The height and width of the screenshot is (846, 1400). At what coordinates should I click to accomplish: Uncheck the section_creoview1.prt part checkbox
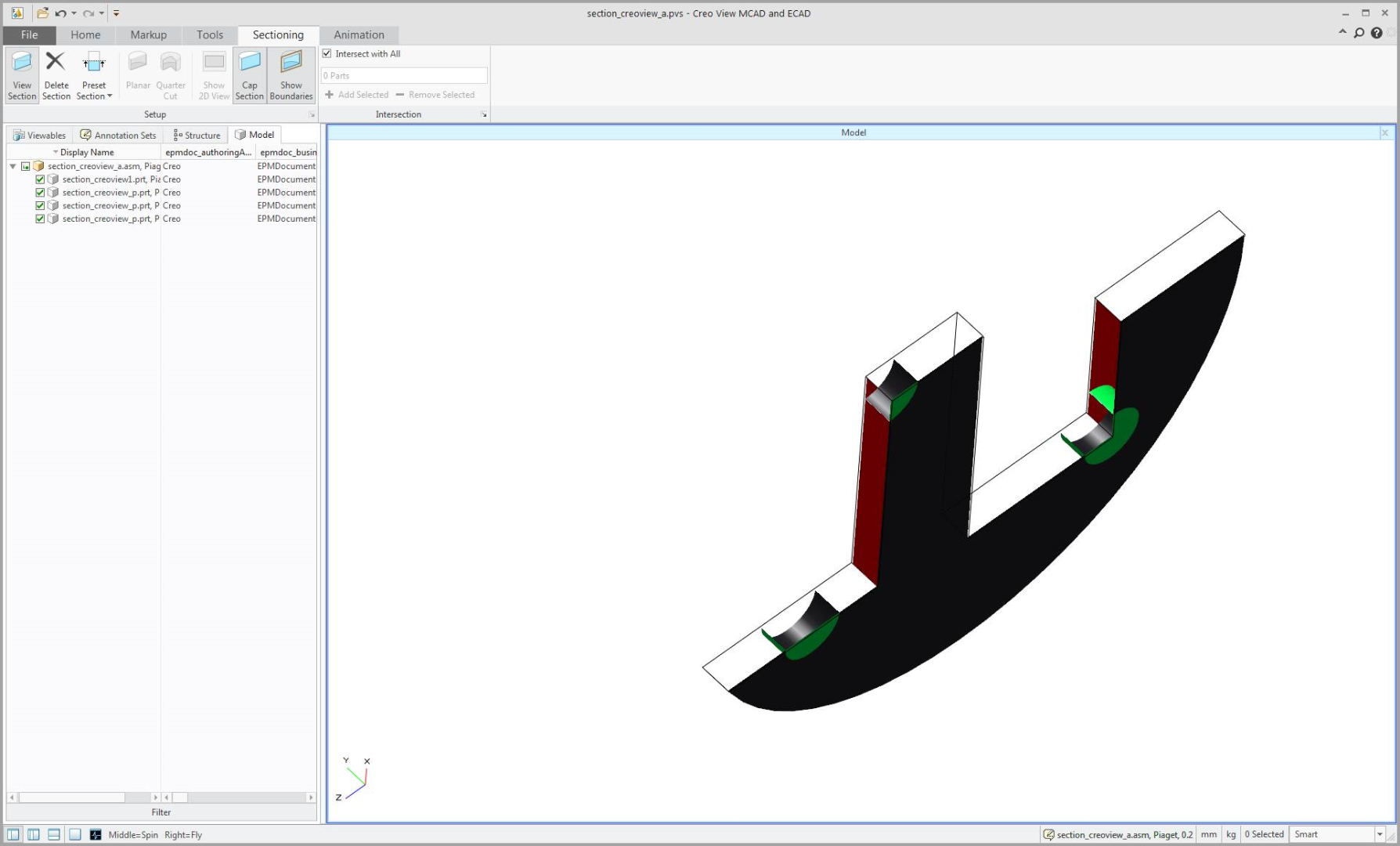coord(40,179)
